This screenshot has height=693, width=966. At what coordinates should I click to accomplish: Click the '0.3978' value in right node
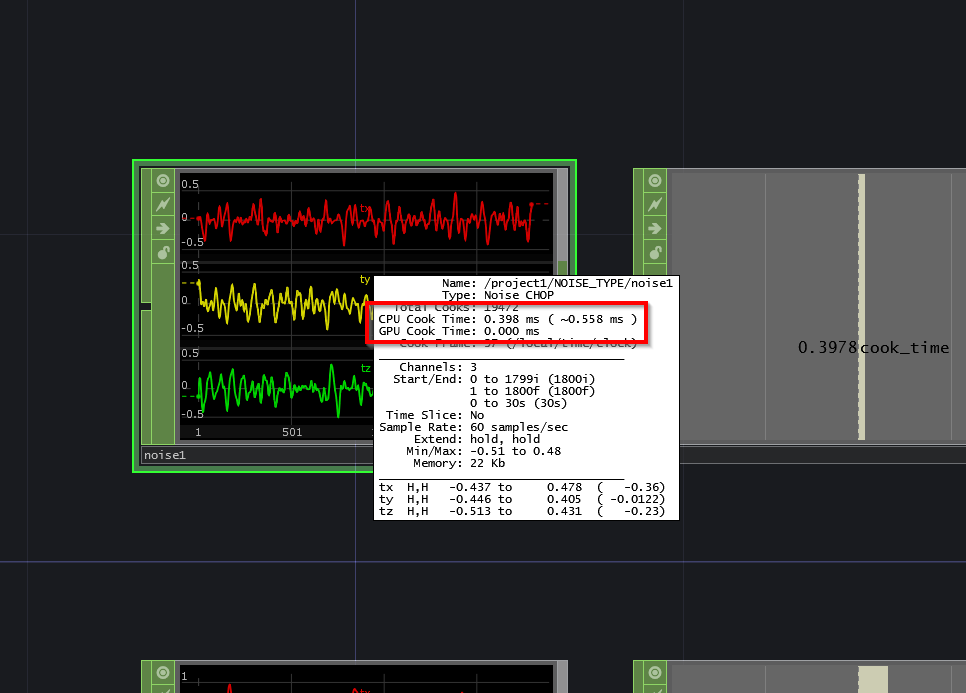coord(827,347)
